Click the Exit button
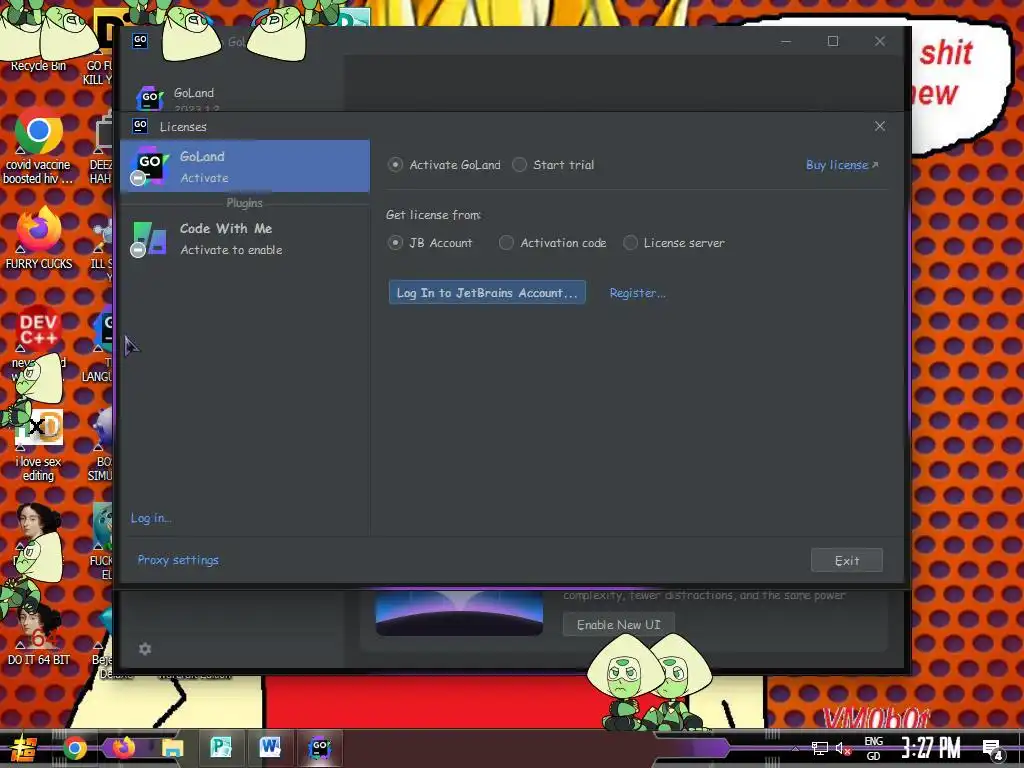 [846, 560]
